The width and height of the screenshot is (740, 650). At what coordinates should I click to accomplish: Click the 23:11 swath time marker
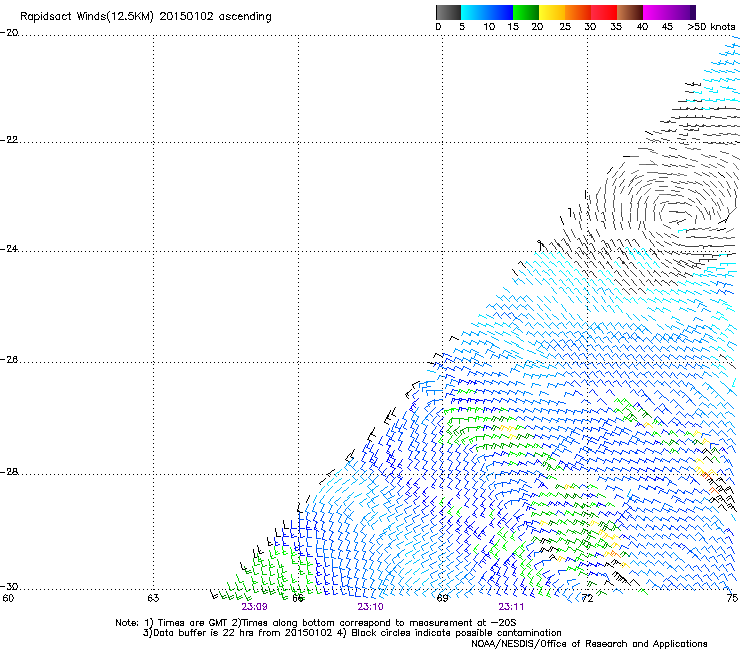point(511,607)
